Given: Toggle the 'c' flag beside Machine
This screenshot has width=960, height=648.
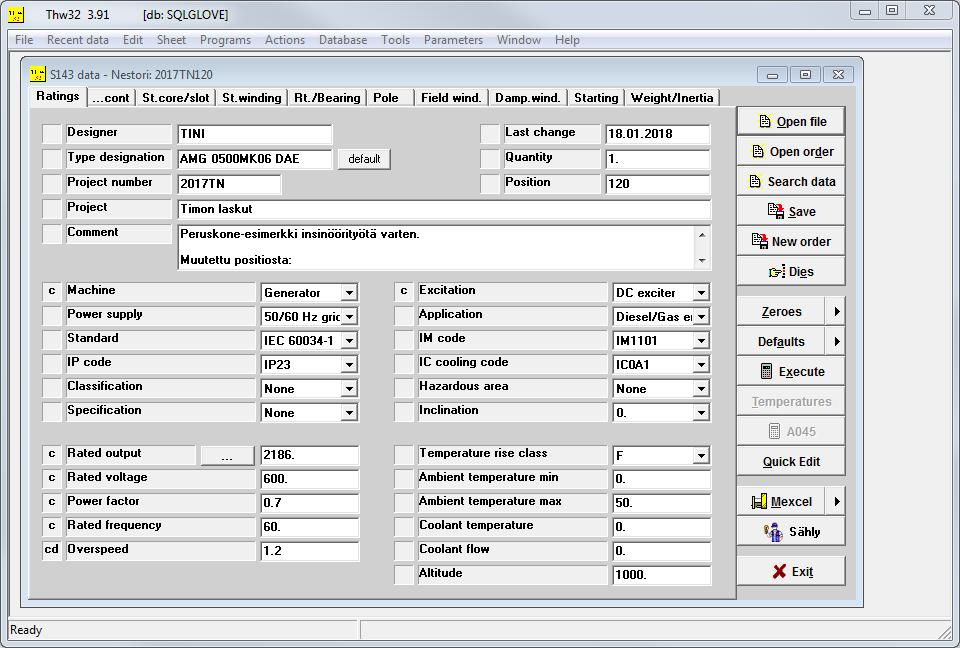Looking at the screenshot, I should click(x=52, y=292).
